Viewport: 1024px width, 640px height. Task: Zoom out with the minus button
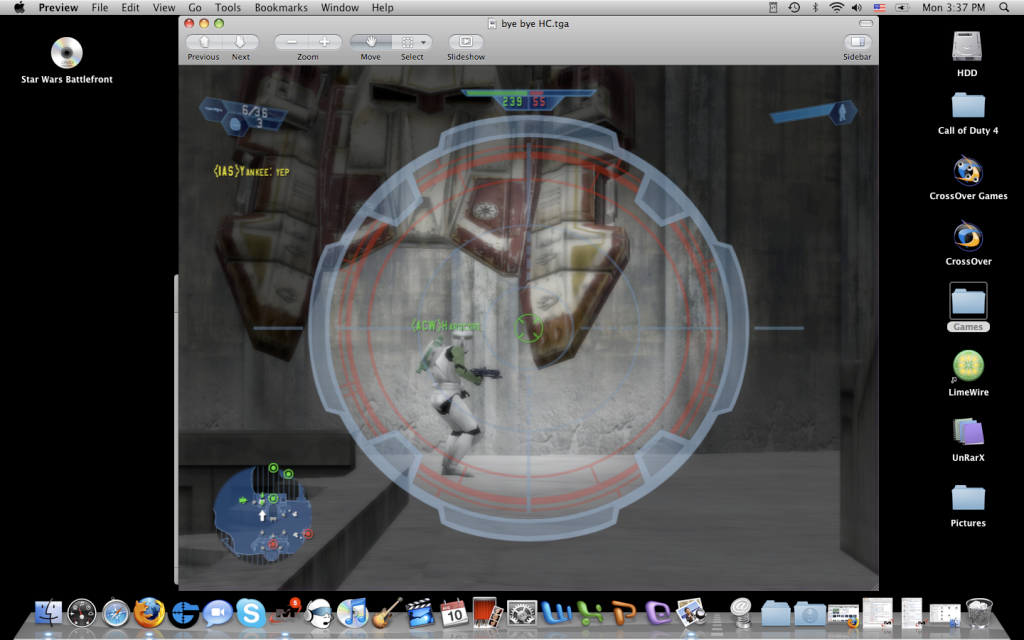point(291,42)
